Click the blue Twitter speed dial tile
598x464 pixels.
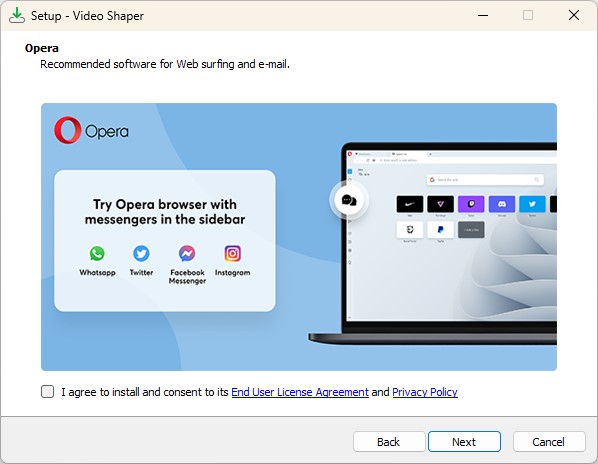pyautogui.click(x=532, y=204)
